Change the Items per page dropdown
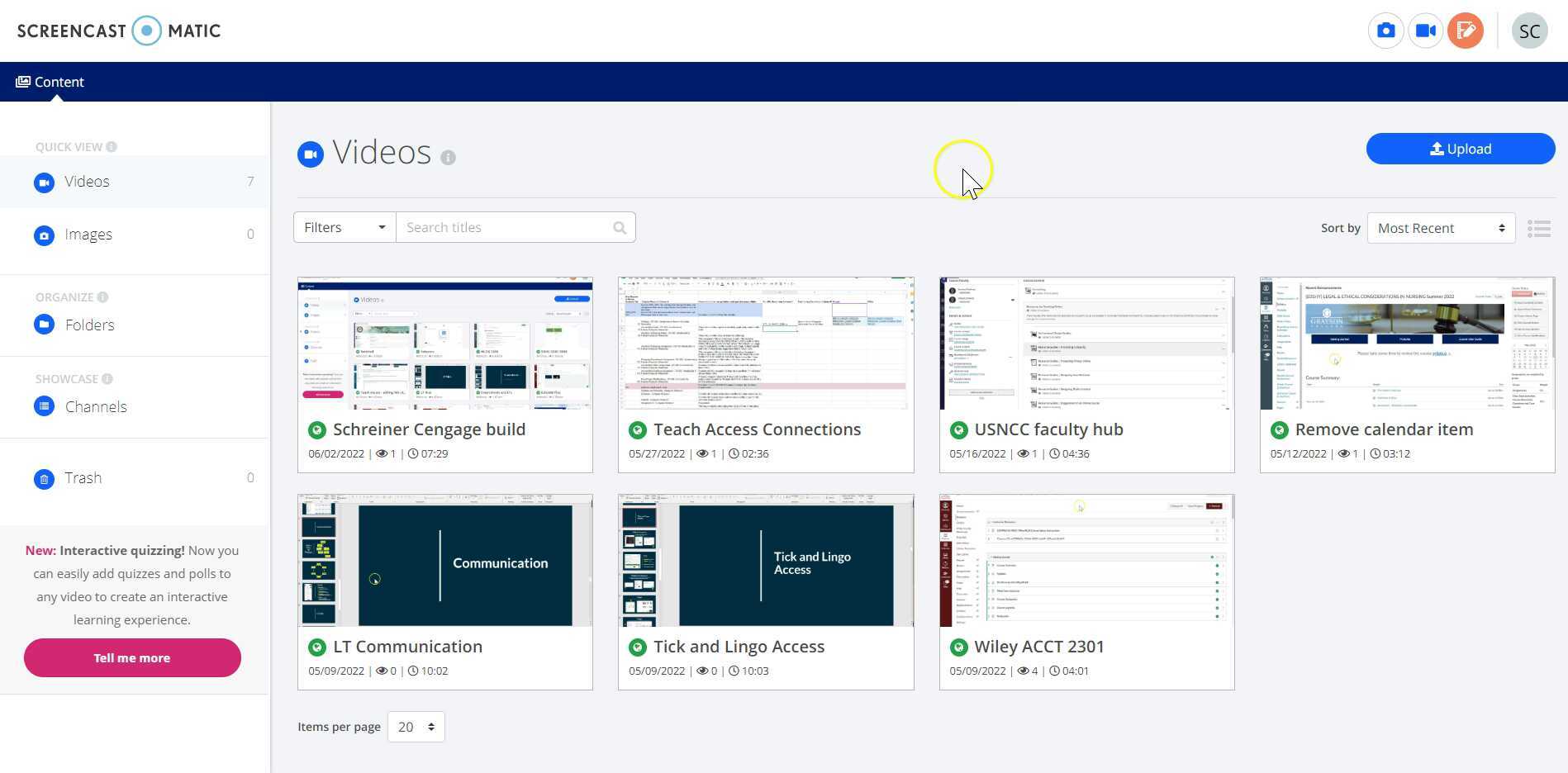This screenshot has height=773, width=1568. 416,727
